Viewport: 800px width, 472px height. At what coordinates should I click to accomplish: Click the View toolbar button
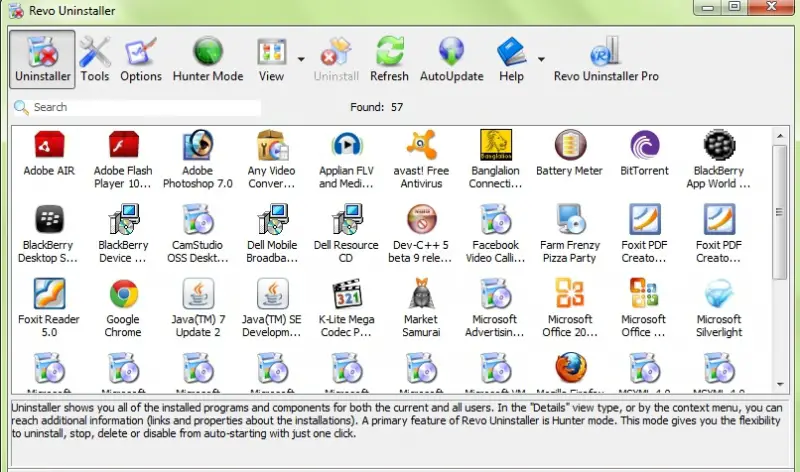(x=271, y=59)
